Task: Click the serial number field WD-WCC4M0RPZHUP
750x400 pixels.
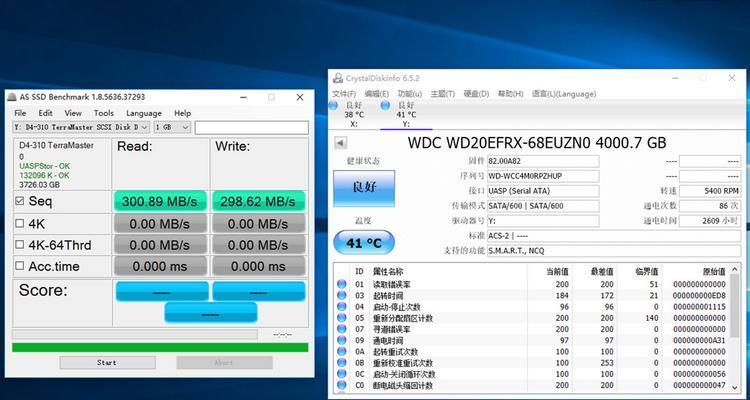Action: [543, 176]
